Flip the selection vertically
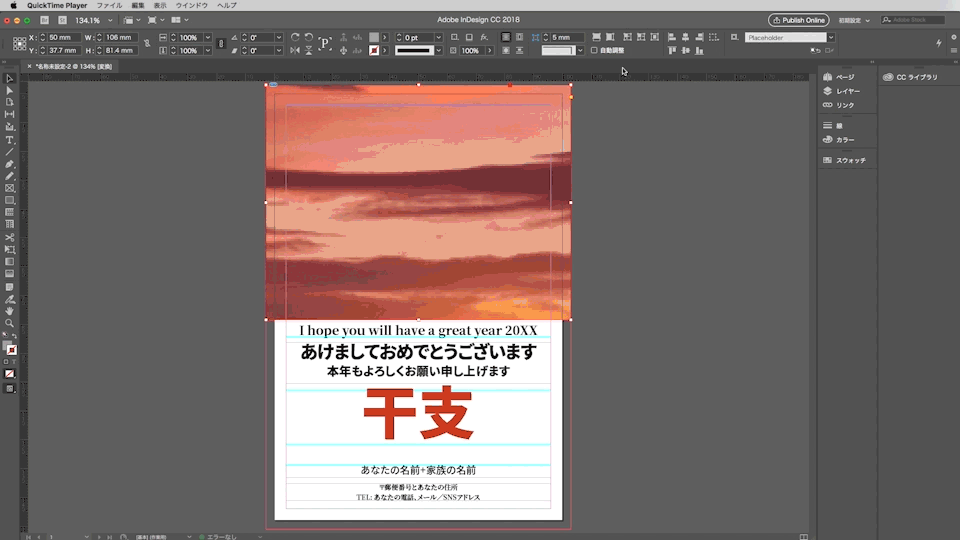This screenshot has width=960, height=540. pyautogui.click(x=309, y=50)
